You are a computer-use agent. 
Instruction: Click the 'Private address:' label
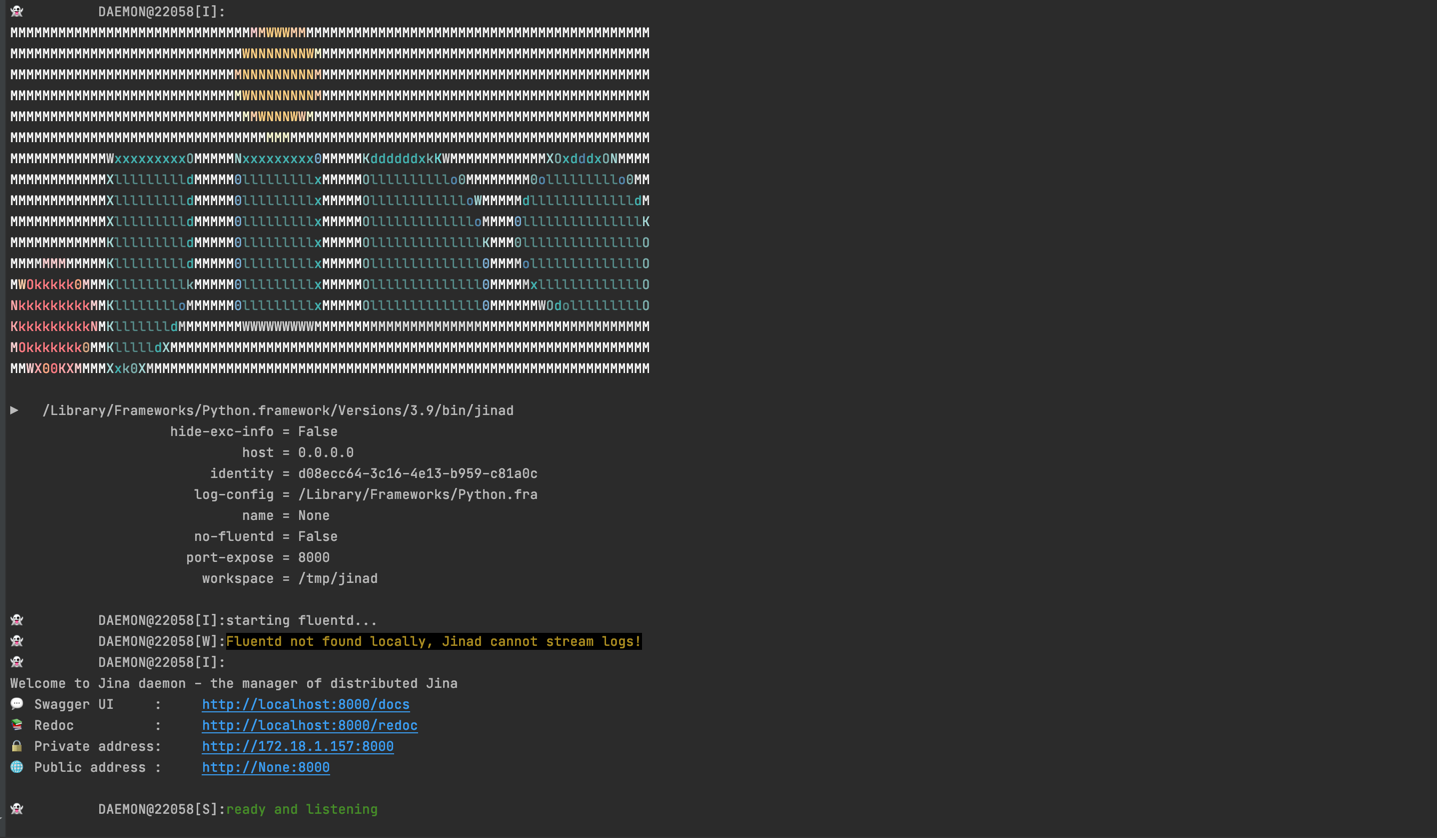(98, 747)
